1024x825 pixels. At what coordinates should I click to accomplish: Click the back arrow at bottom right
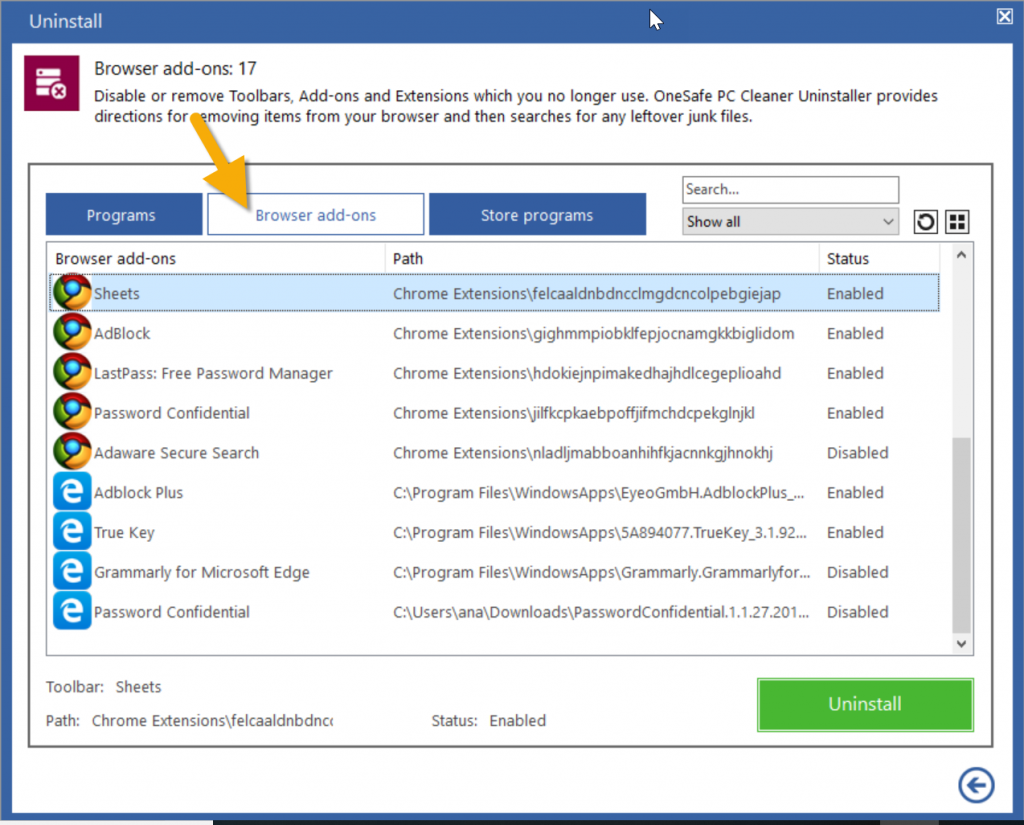(976, 786)
